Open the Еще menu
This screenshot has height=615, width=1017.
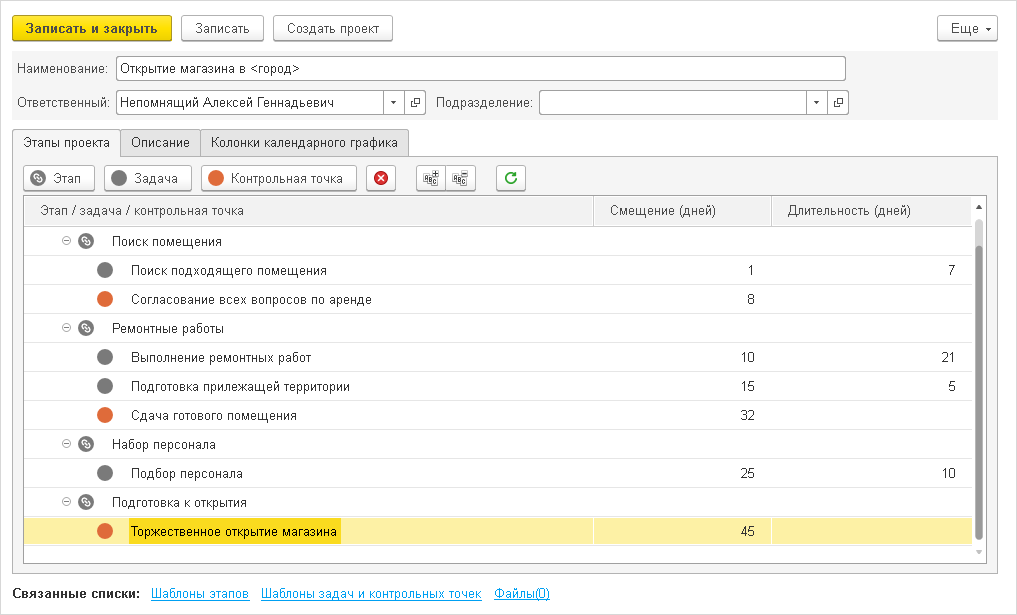click(967, 29)
